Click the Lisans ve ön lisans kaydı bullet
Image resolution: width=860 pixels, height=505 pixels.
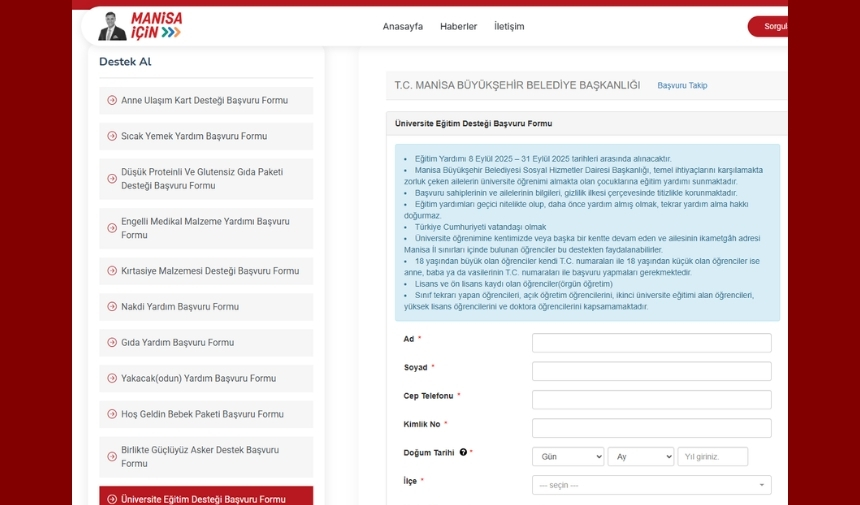pyautogui.click(x=513, y=284)
